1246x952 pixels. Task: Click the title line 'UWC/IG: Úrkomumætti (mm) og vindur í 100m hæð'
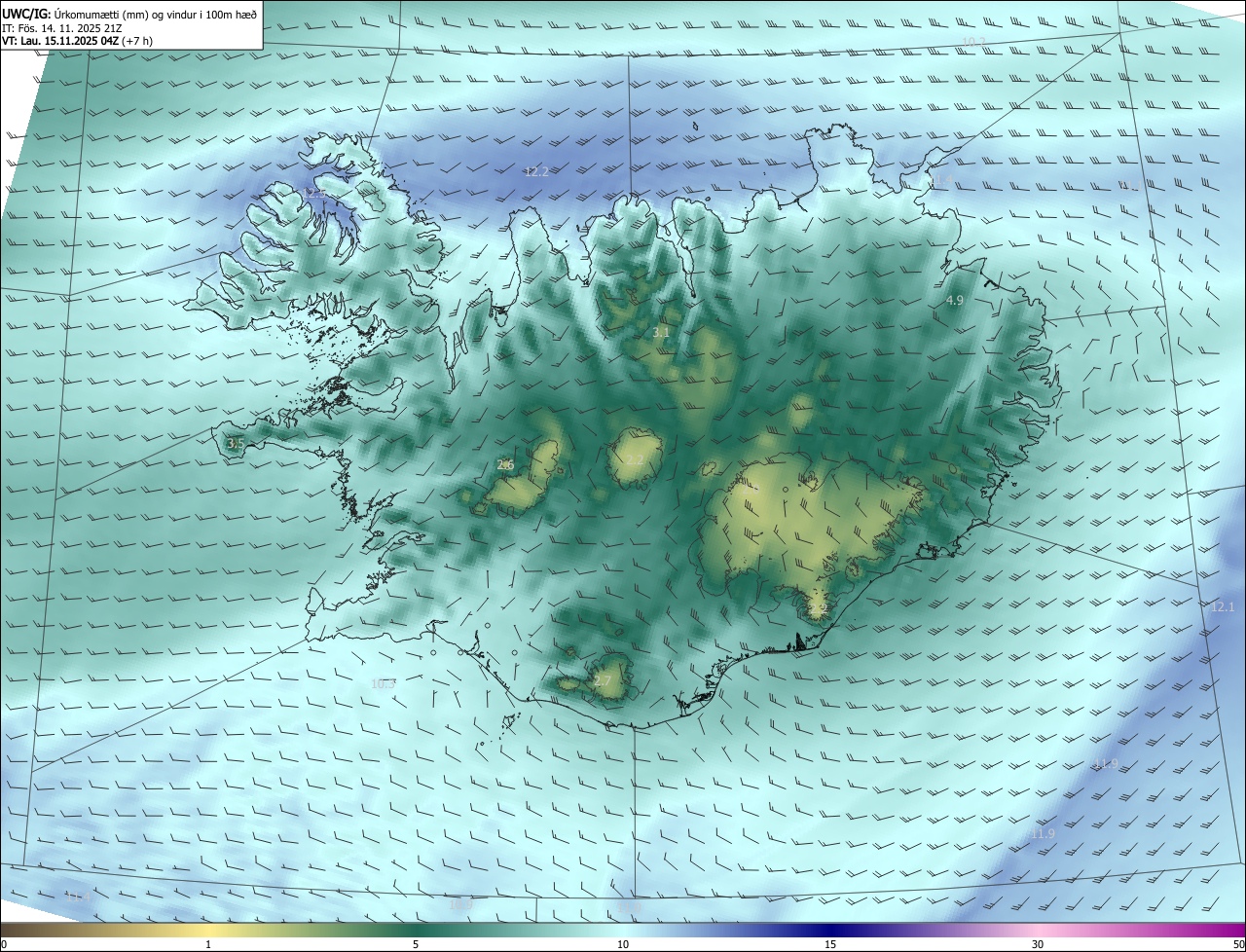pos(129,13)
